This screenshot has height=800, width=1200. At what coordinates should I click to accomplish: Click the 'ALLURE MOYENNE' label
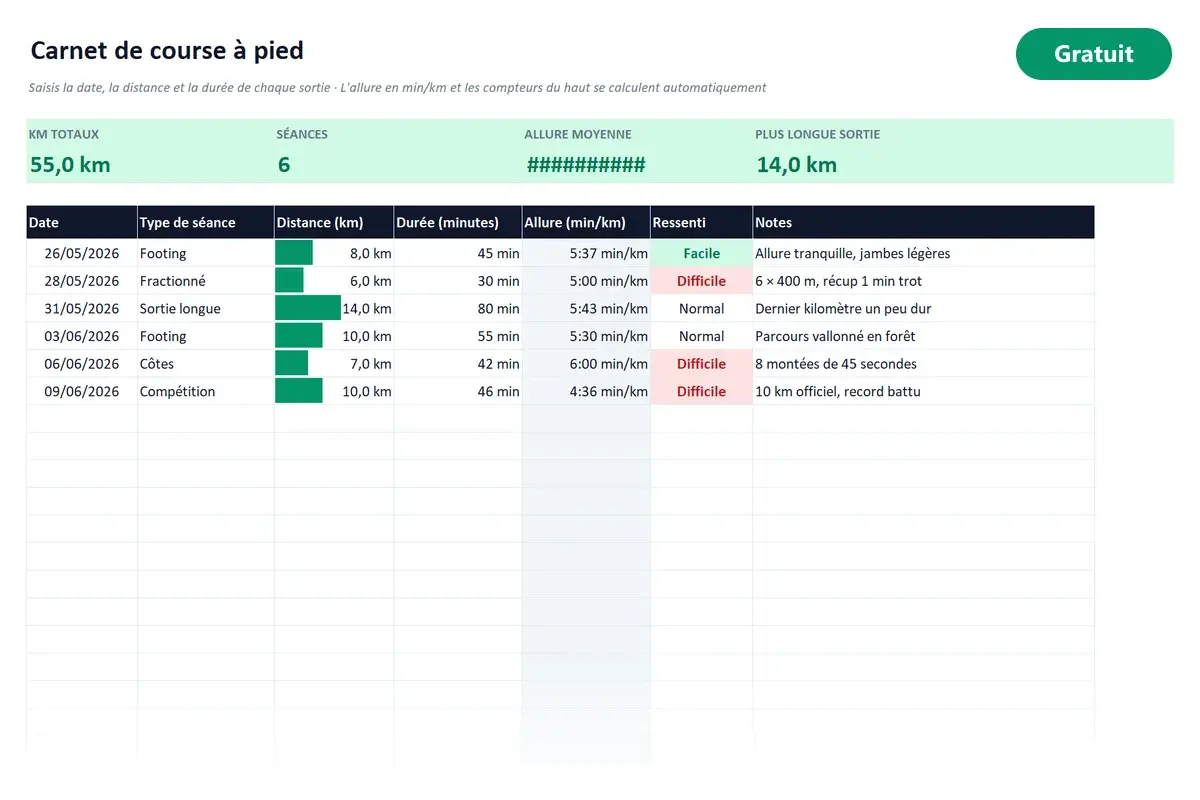coord(578,134)
